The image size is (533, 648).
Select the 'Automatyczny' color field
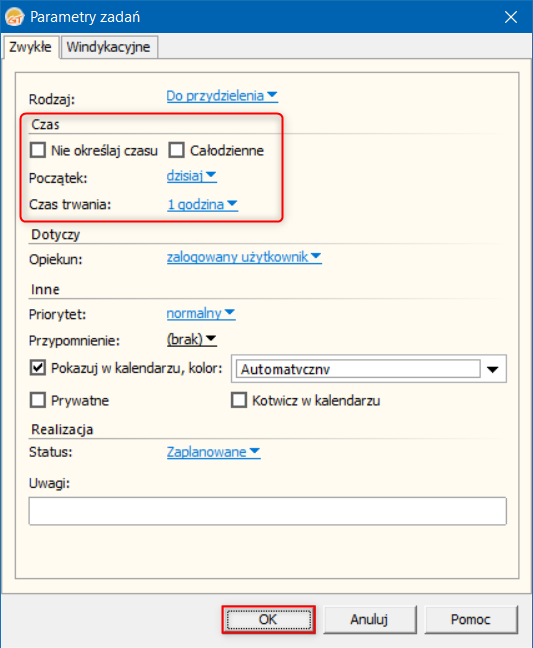pyautogui.click(x=358, y=369)
